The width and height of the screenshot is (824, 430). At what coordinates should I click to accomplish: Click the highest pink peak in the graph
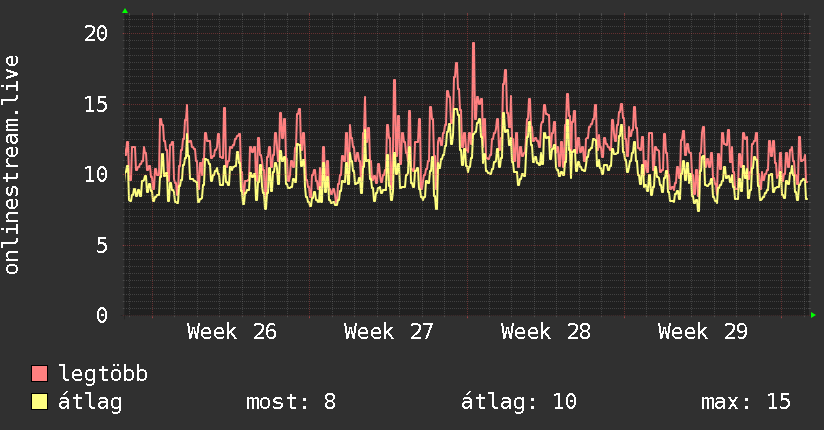pos(473,44)
